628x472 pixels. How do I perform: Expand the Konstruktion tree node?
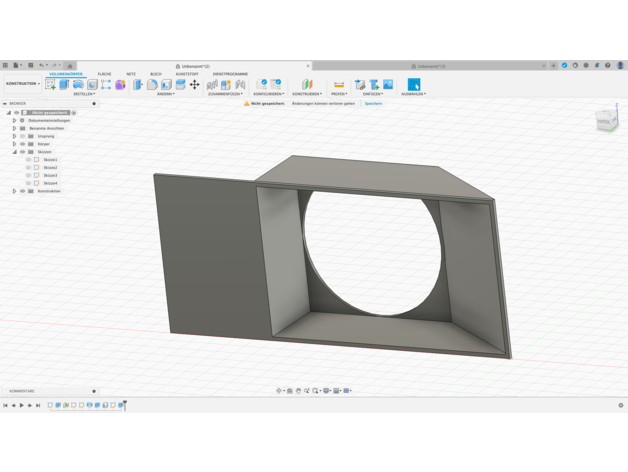(15, 191)
